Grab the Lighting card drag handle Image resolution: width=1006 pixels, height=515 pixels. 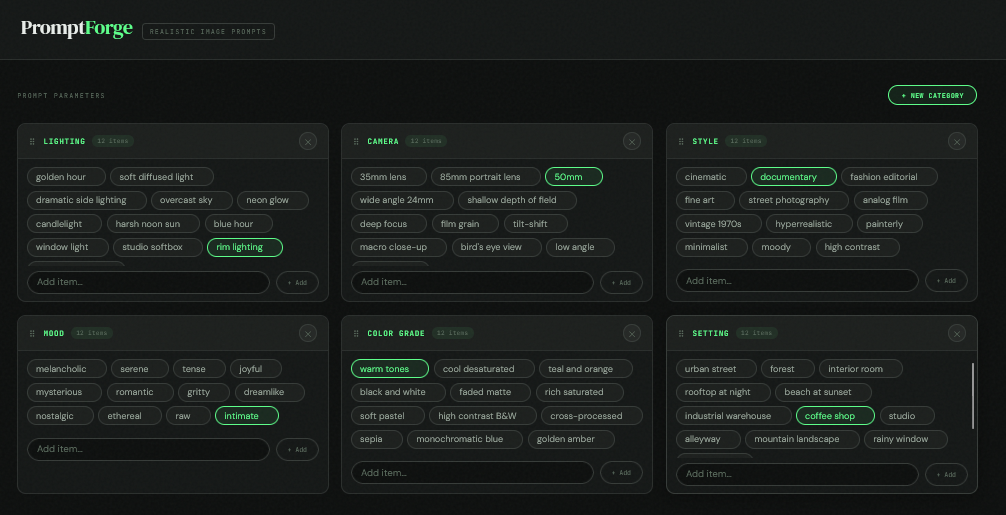point(32,141)
